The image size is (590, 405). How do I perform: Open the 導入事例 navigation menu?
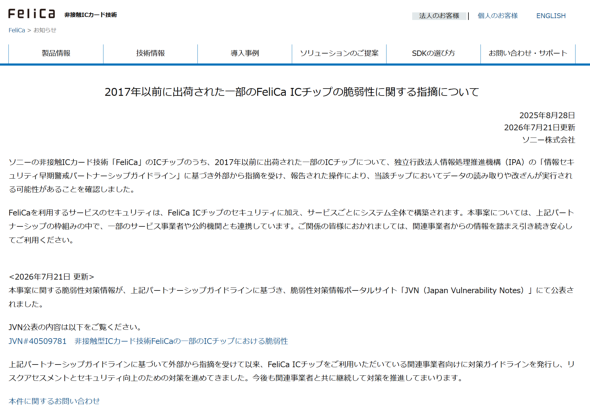(245, 53)
